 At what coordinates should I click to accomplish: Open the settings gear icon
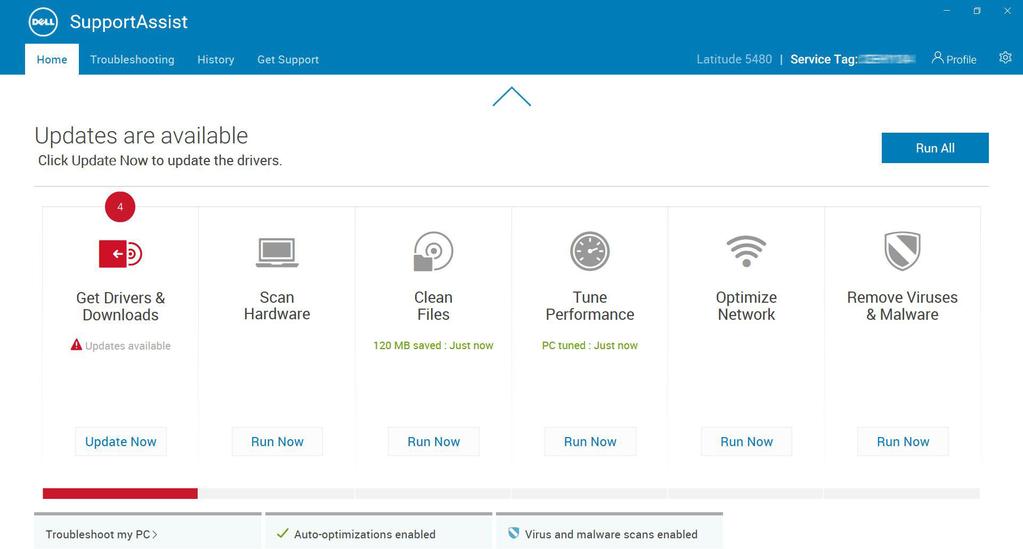coord(1005,57)
